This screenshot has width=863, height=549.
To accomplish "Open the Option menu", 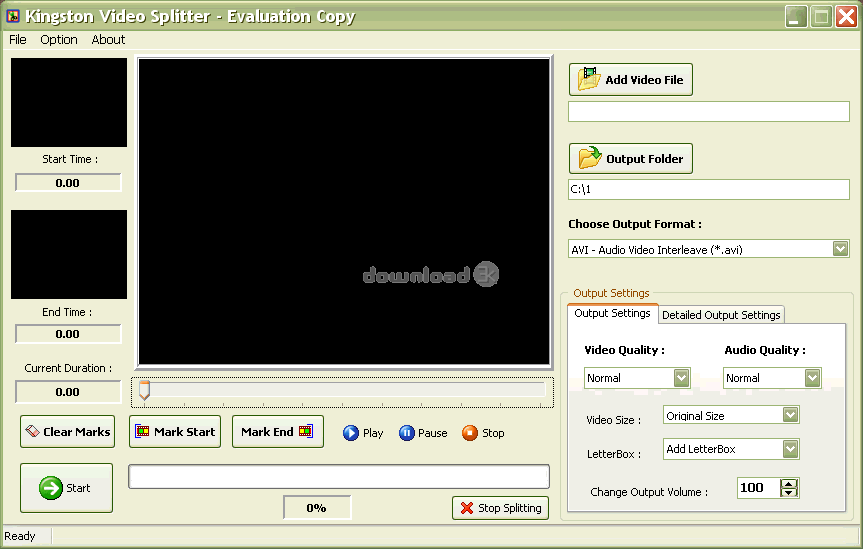I will pyautogui.click(x=59, y=40).
